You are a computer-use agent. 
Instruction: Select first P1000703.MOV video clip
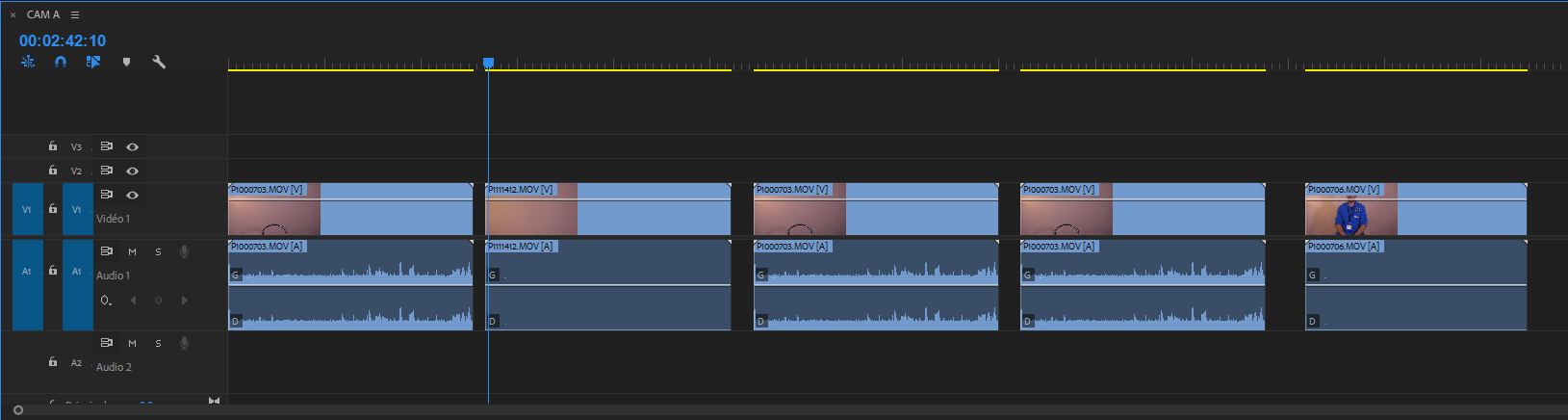tap(350, 209)
